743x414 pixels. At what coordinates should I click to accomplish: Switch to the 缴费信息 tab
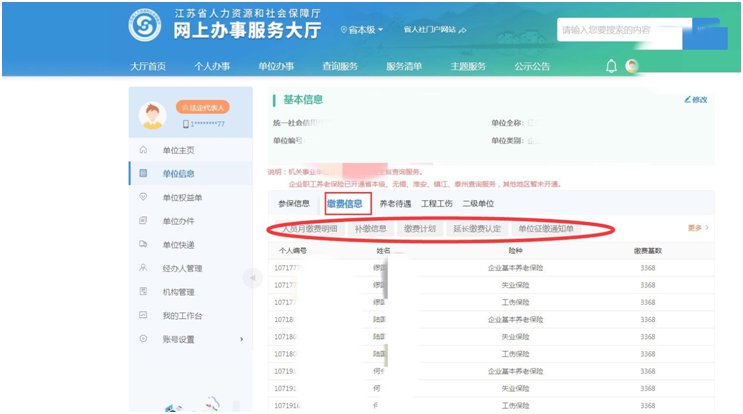[346, 204]
